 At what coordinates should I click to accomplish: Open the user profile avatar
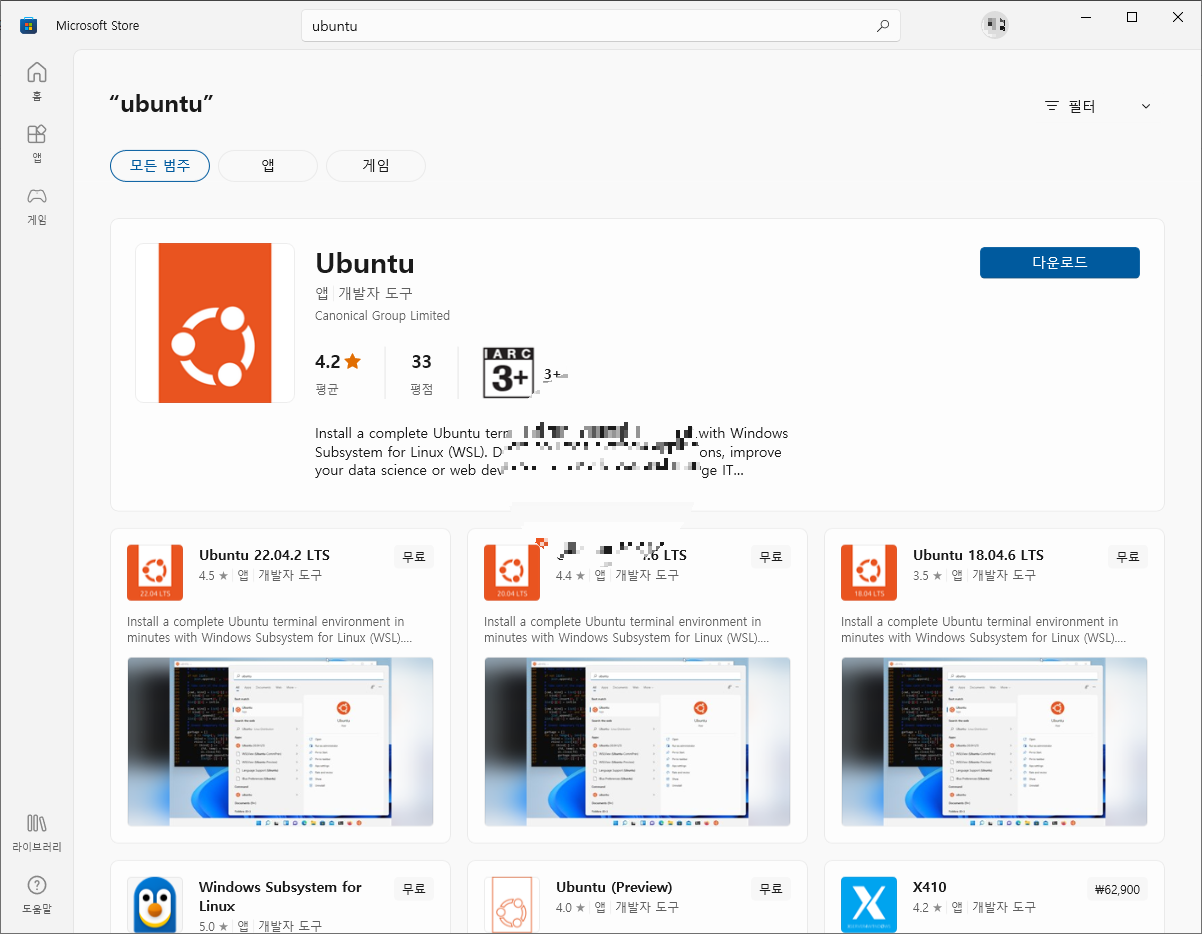[x=995, y=25]
